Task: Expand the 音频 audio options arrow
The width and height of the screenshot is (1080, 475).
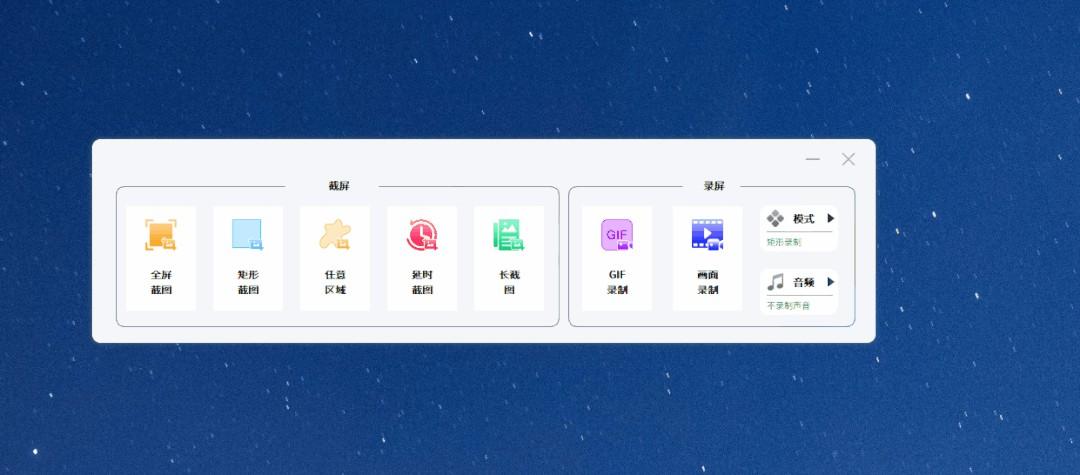Action: pos(830,282)
